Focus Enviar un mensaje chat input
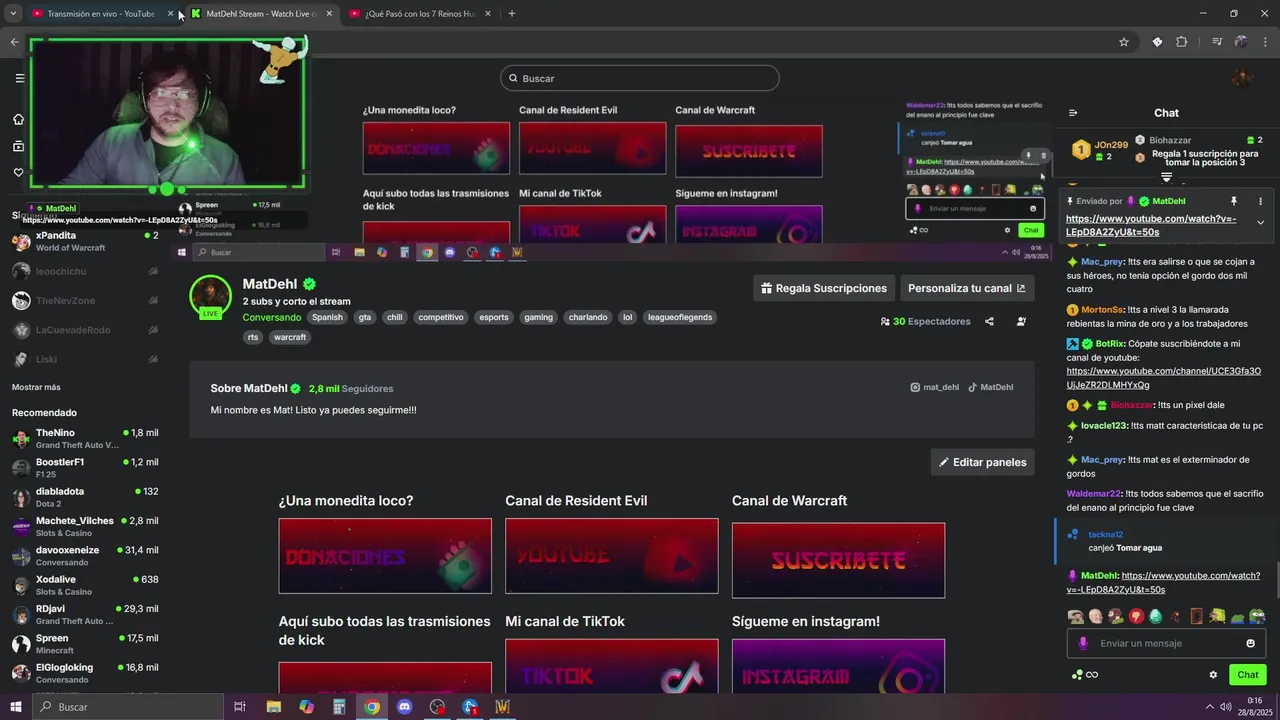This screenshot has height=720, width=1280. point(1166,643)
